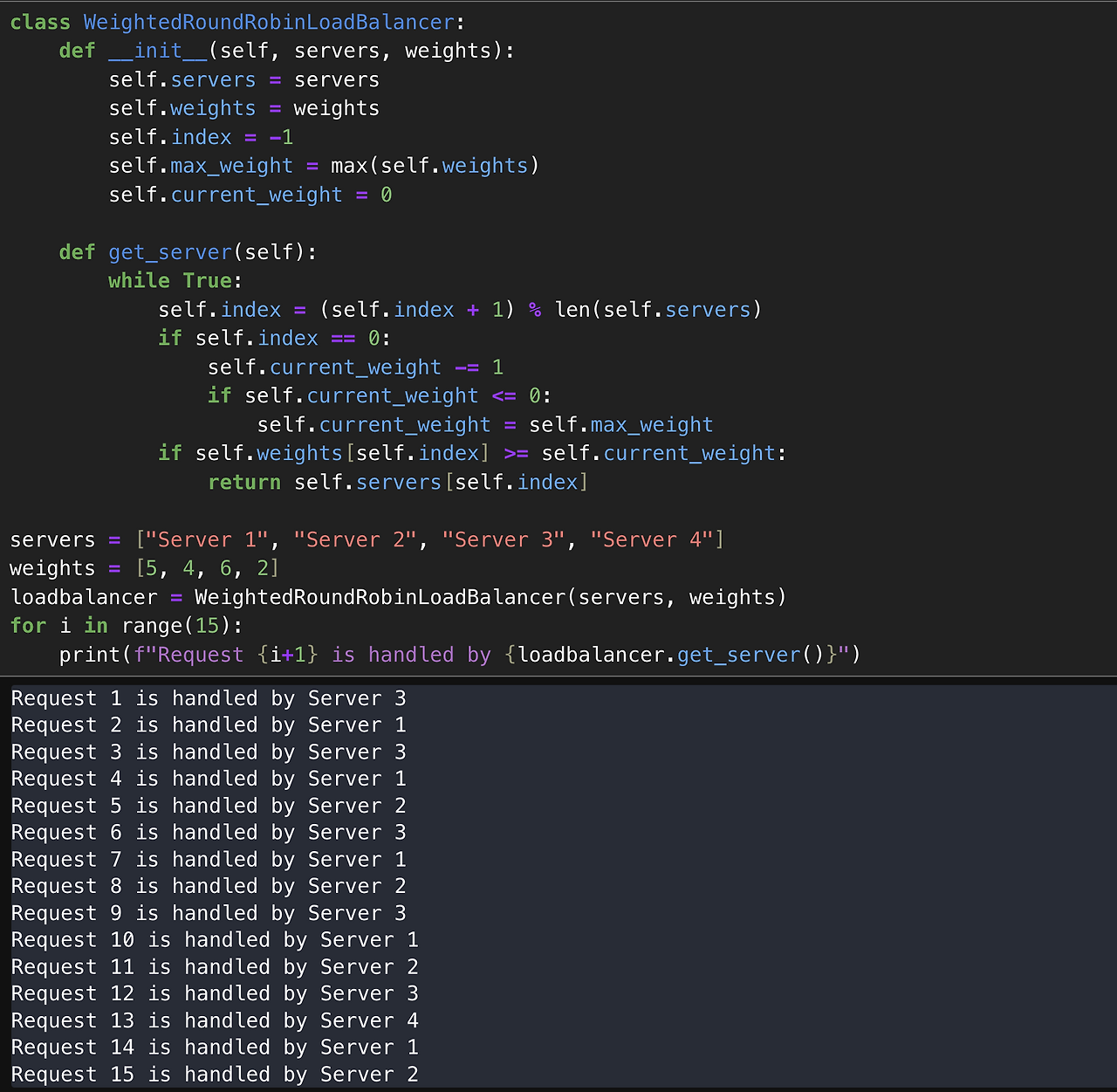Select the line 'self.servers = servers'
The width and height of the screenshot is (1117, 1092).
tap(244, 79)
